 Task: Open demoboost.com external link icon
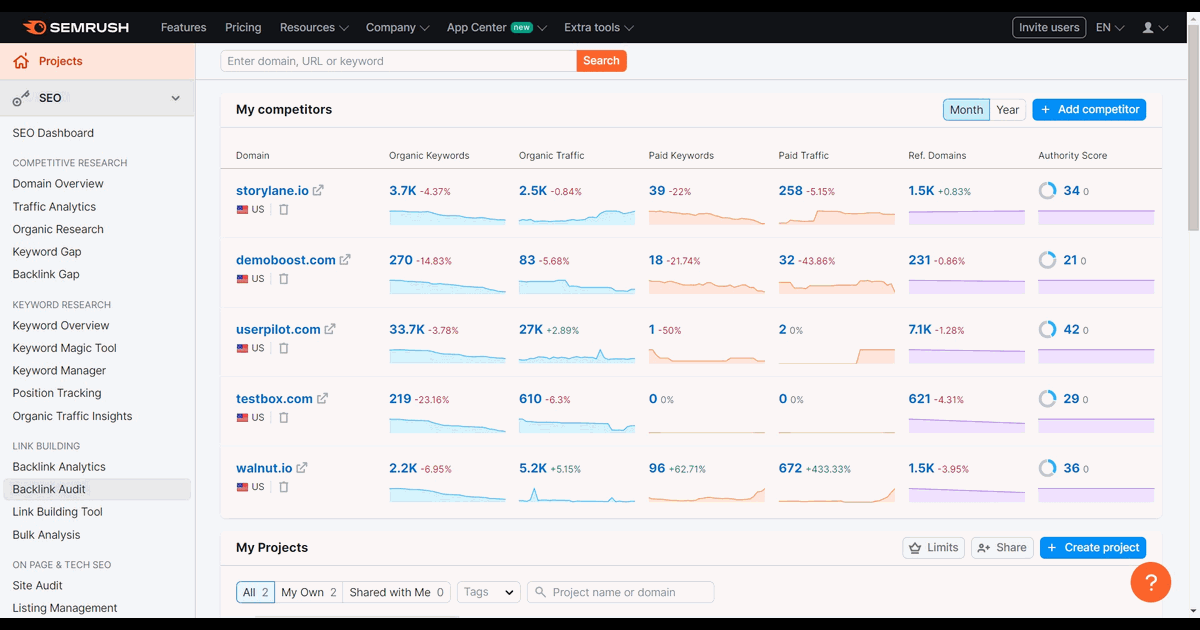345,260
